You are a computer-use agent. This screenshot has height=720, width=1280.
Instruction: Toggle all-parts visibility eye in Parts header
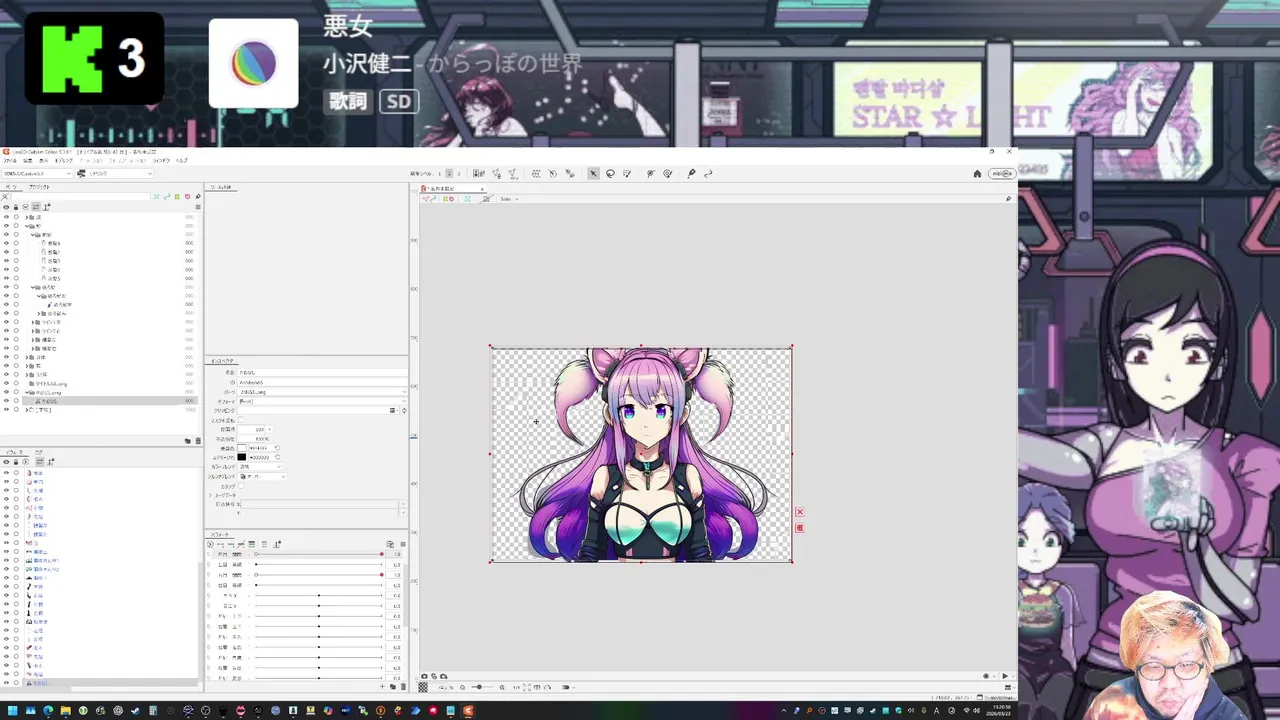point(6,207)
